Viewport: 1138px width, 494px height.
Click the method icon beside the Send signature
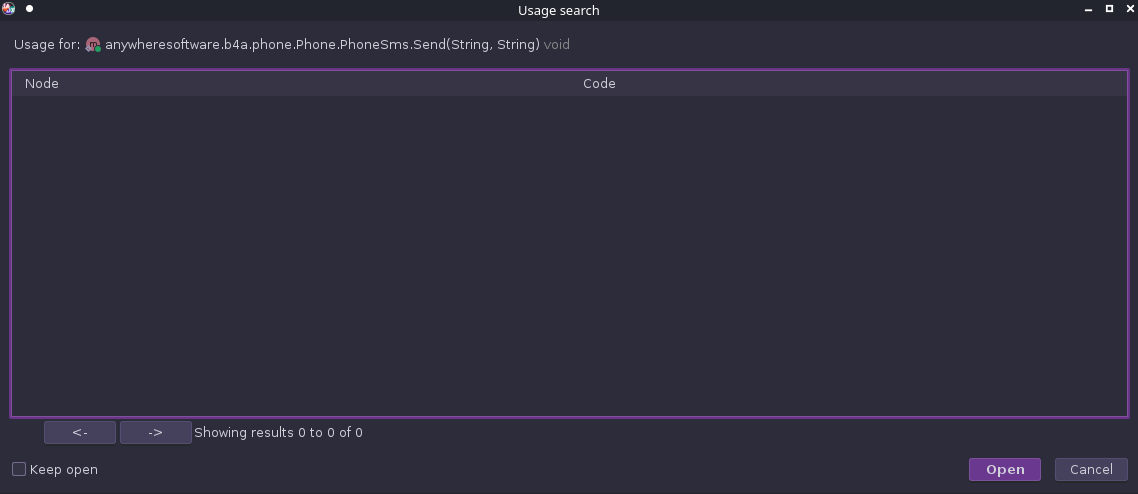pyautogui.click(x=93, y=45)
